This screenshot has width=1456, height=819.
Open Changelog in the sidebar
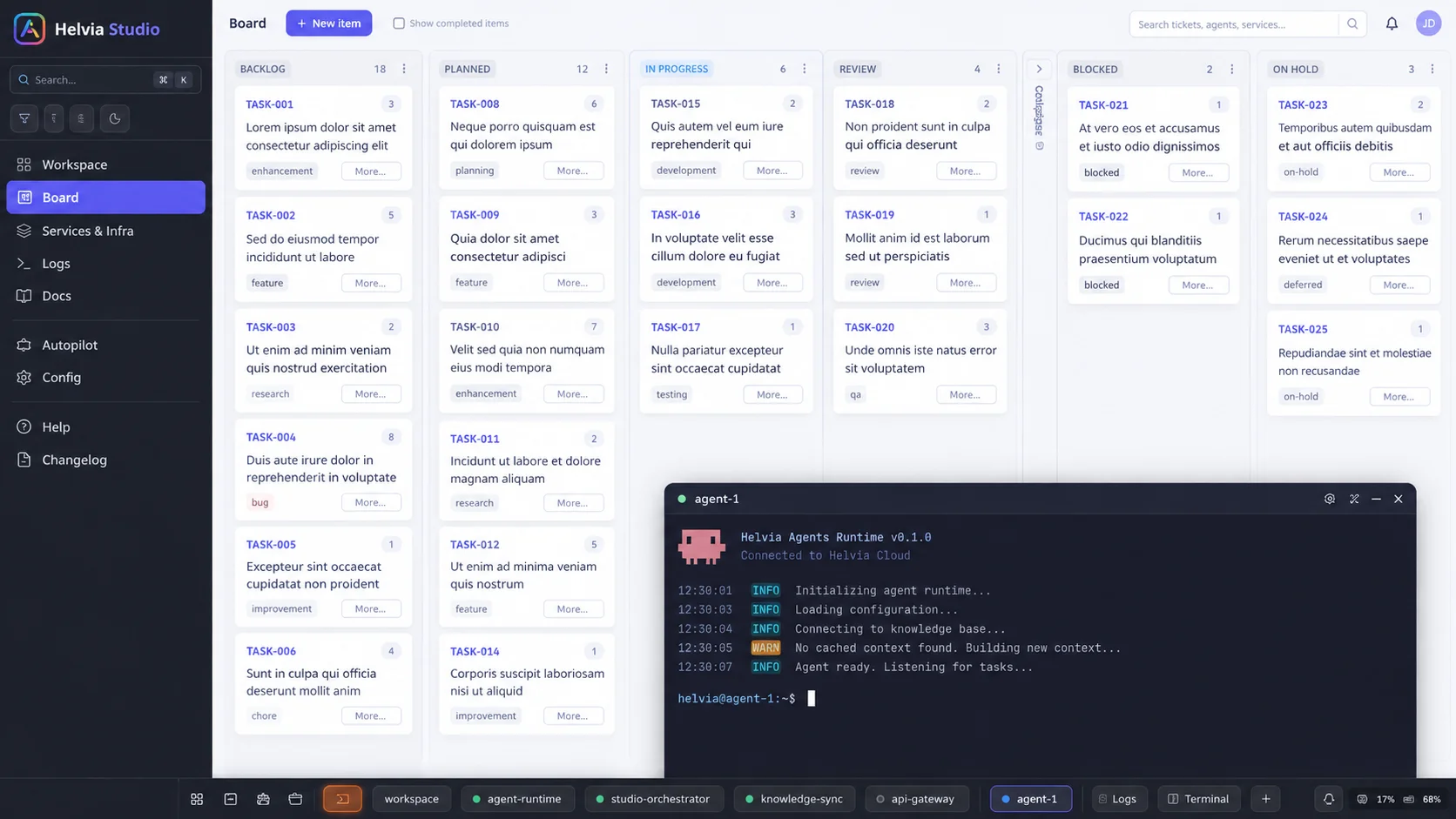point(105,460)
